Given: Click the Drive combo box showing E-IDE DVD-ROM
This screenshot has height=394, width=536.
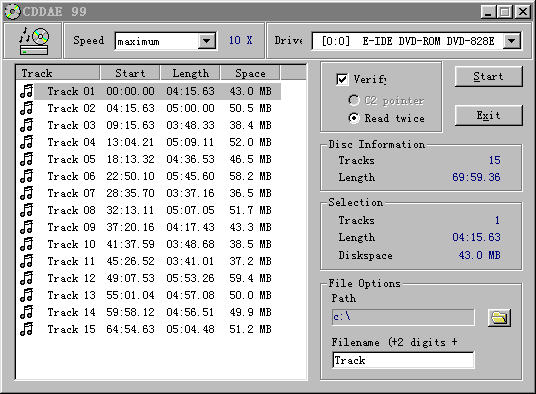Looking at the screenshot, I should [416, 41].
